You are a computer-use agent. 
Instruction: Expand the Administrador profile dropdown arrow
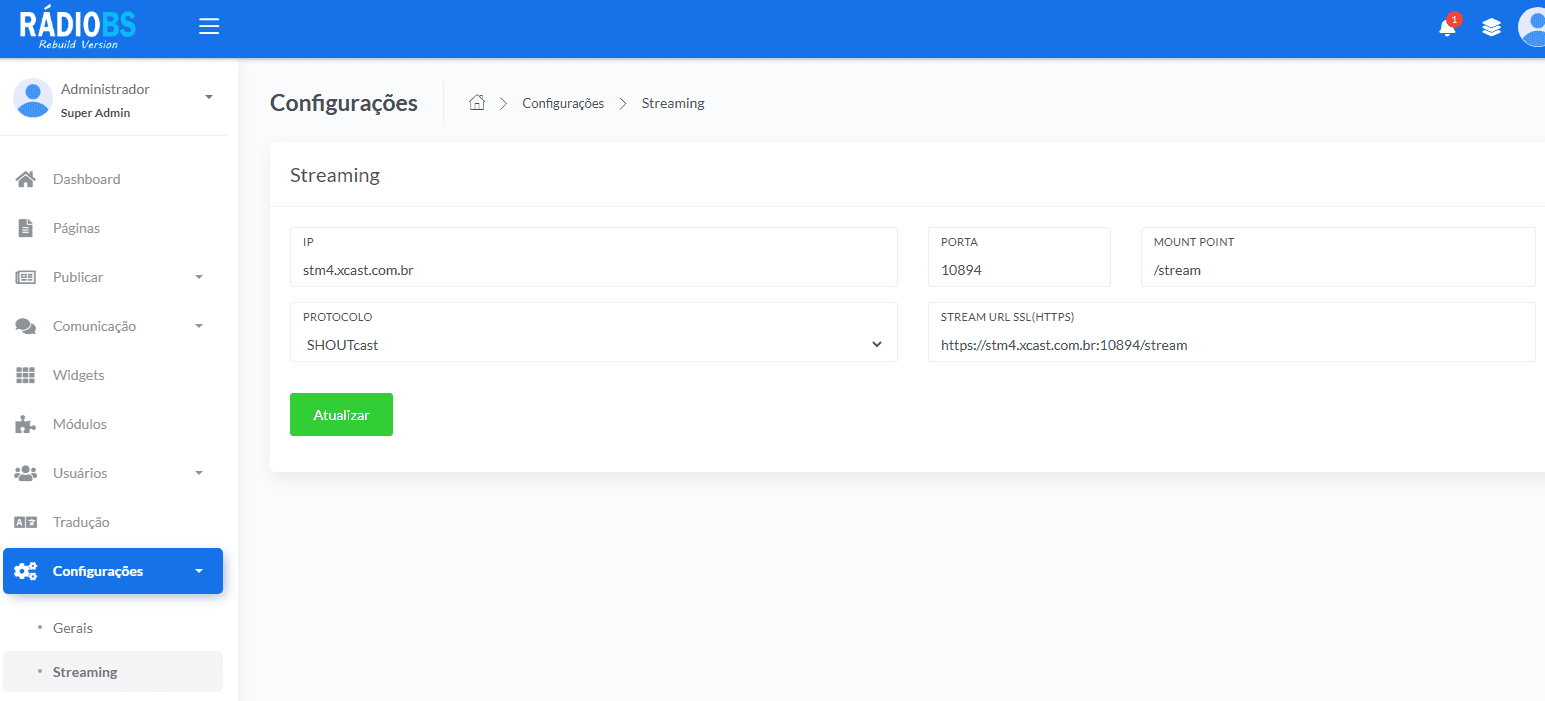[209, 97]
